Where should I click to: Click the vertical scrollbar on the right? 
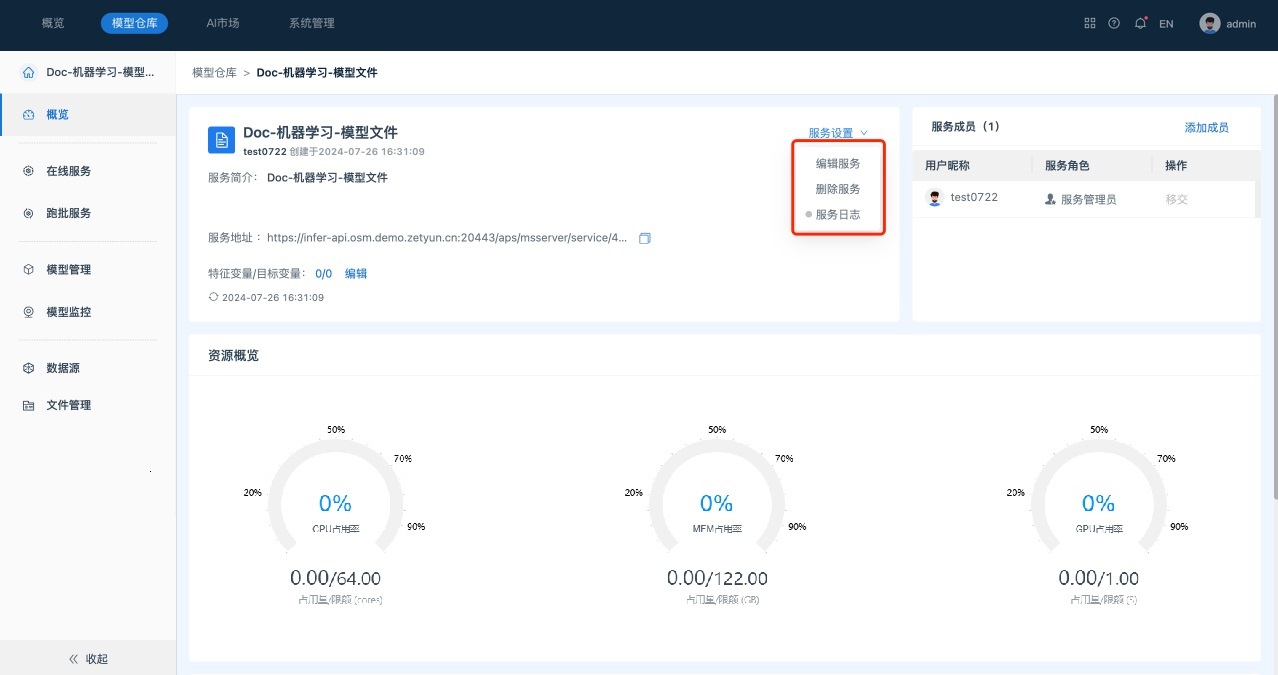[1272, 300]
